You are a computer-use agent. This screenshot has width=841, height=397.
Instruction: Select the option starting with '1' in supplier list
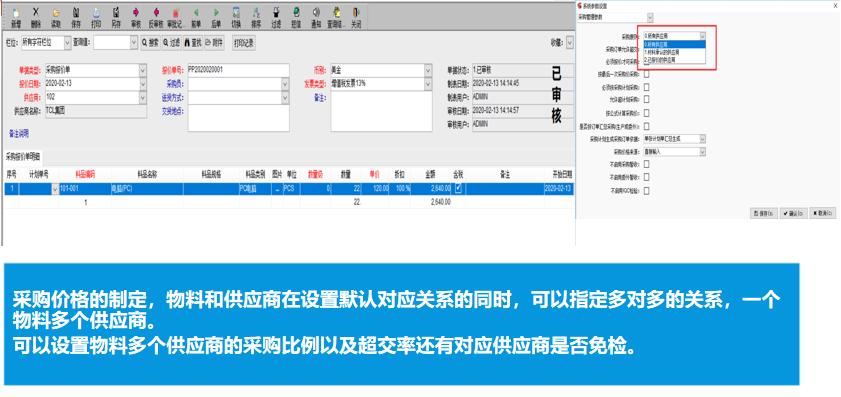point(674,51)
